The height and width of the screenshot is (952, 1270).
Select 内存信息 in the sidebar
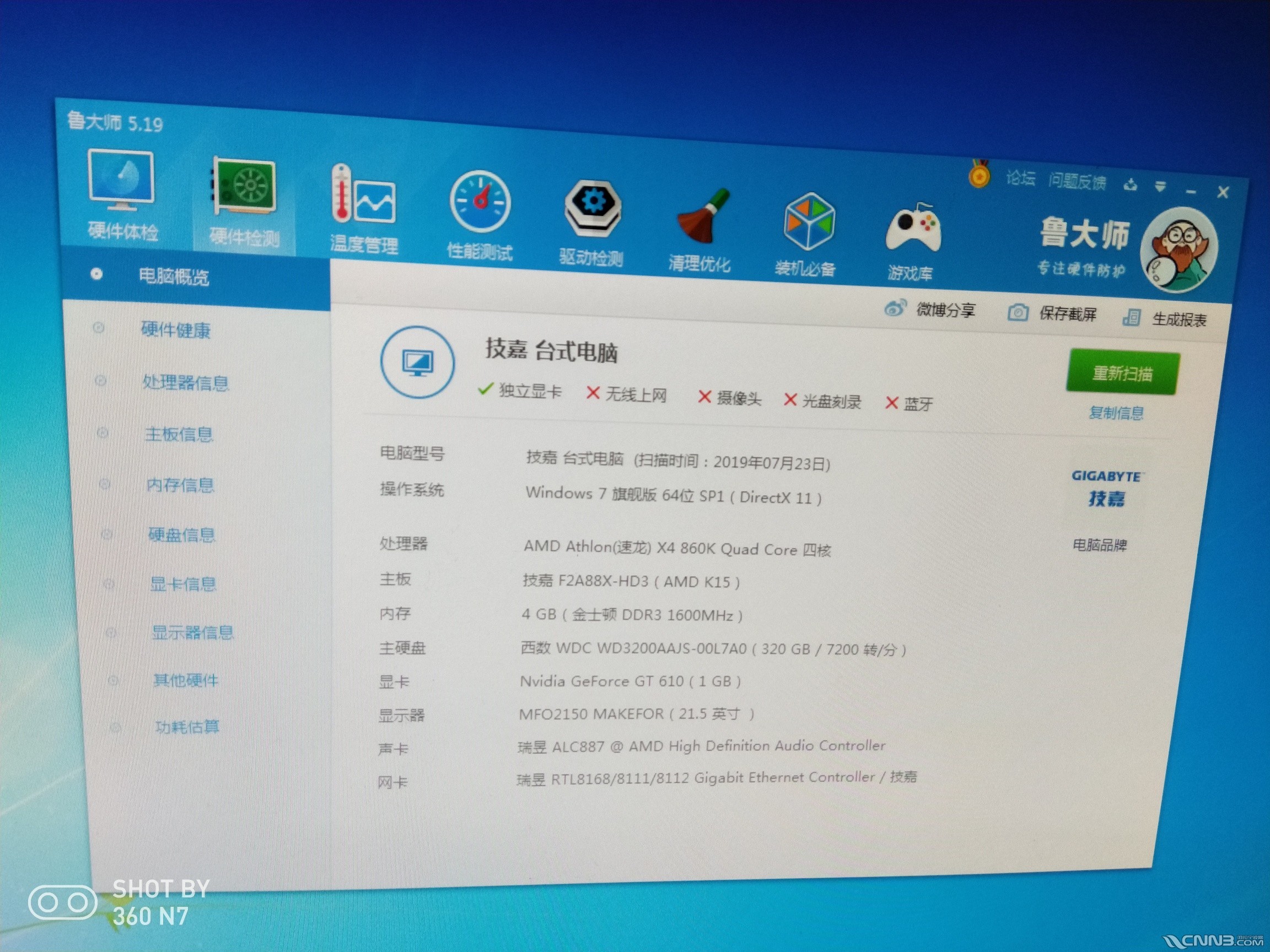[x=180, y=485]
